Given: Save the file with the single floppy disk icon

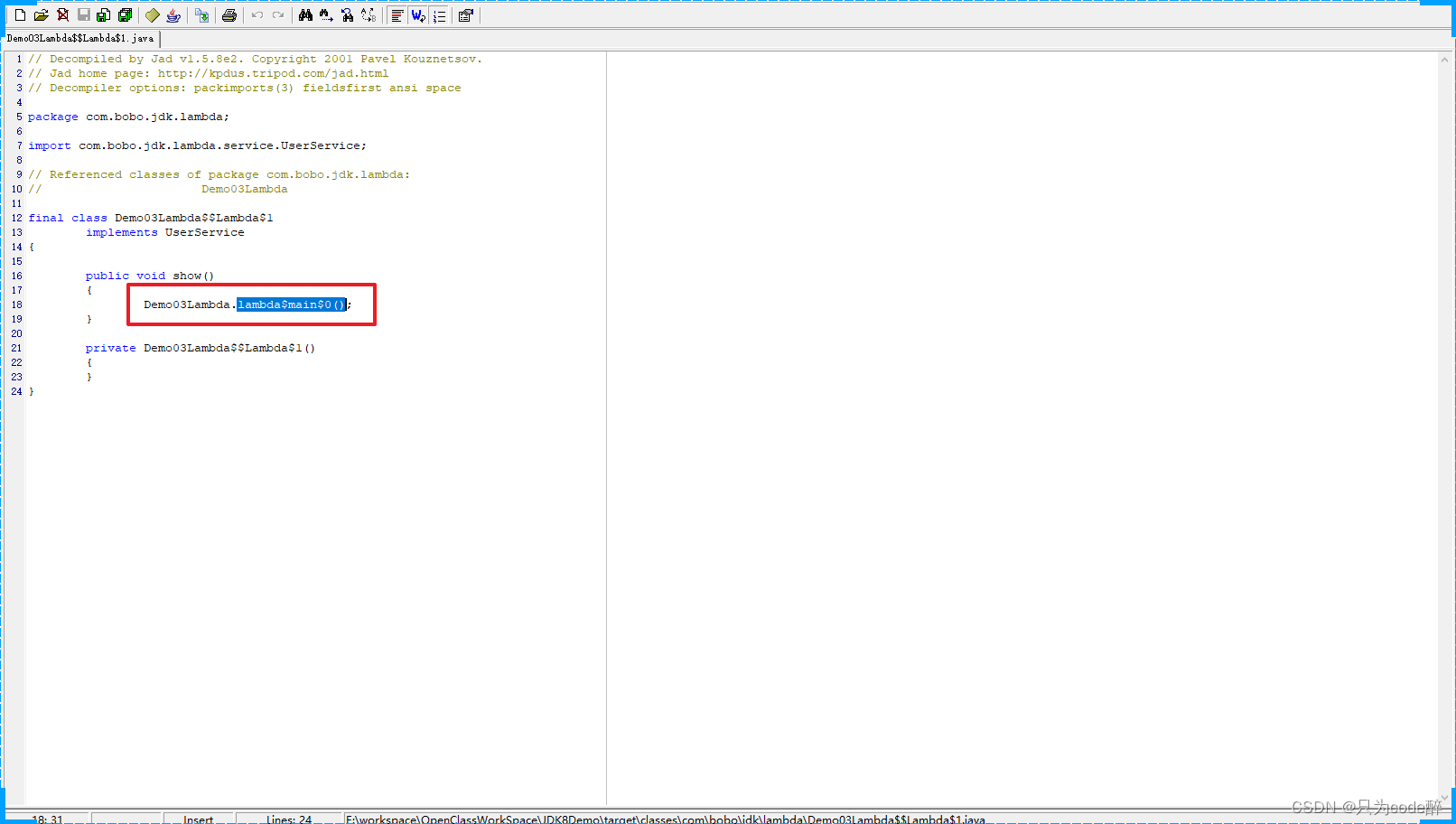Looking at the screenshot, I should tap(84, 15).
